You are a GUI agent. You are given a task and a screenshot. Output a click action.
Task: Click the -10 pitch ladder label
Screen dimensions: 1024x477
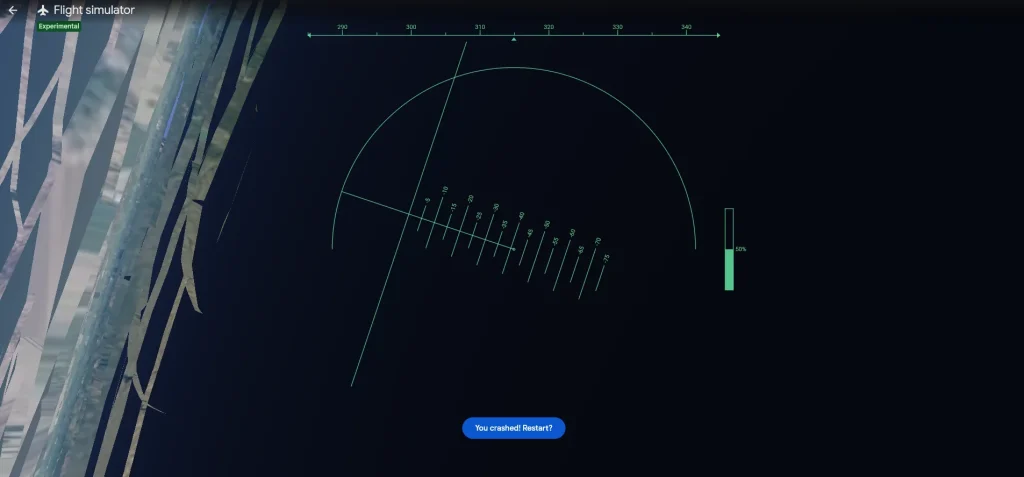coord(445,190)
